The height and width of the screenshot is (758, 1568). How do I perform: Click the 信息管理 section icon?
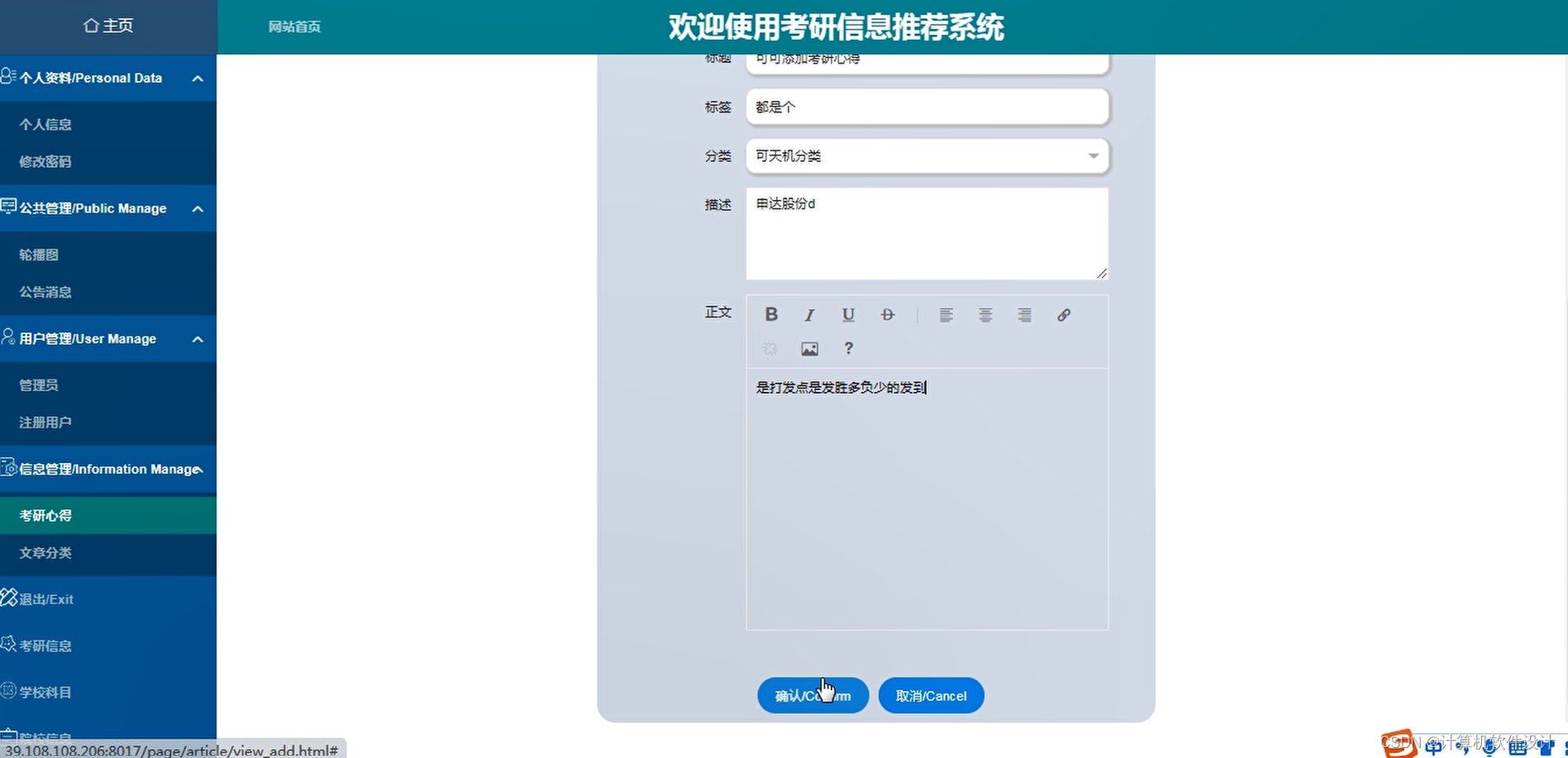pos(8,467)
